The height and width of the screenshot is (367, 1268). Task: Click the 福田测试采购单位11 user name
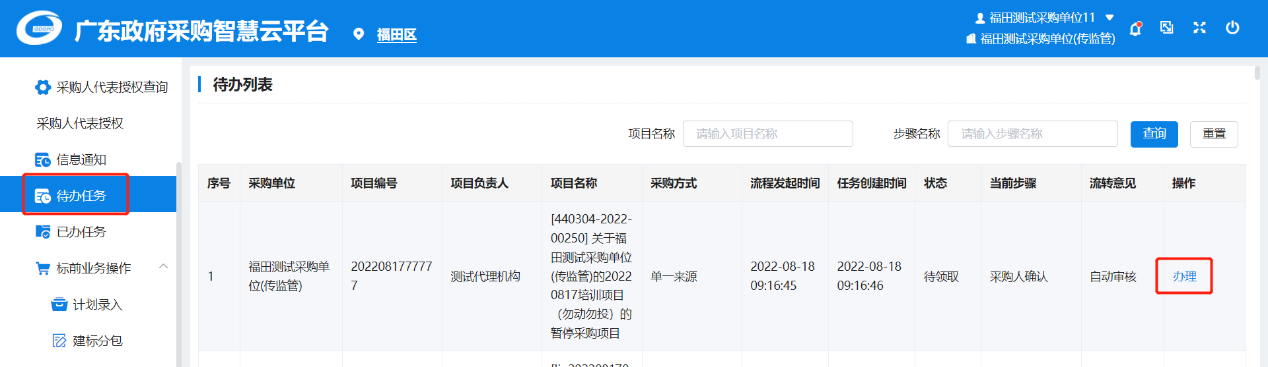click(x=1042, y=18)
